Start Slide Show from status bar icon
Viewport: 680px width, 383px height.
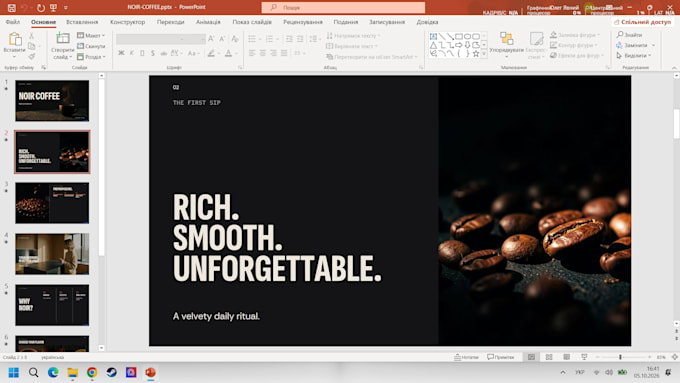click(584, 357)
